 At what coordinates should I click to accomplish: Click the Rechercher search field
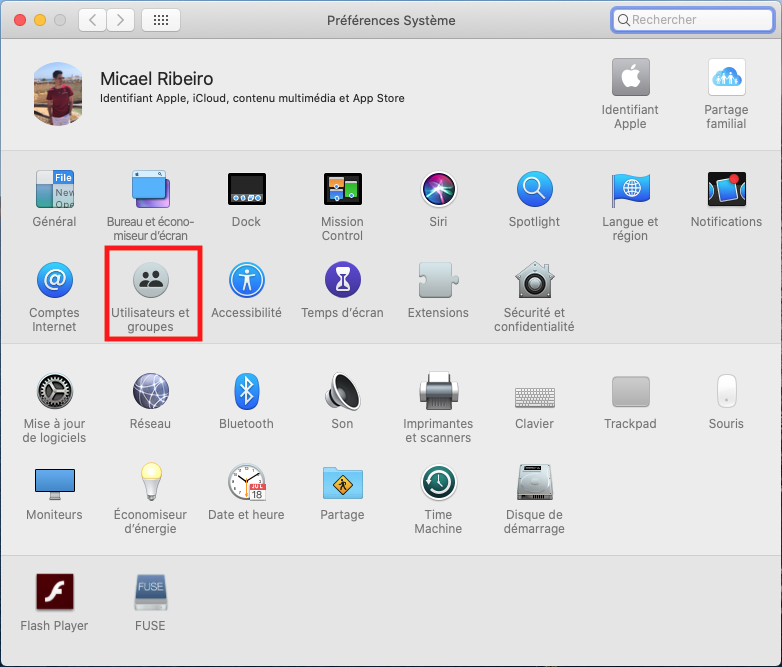pos(690,20)
